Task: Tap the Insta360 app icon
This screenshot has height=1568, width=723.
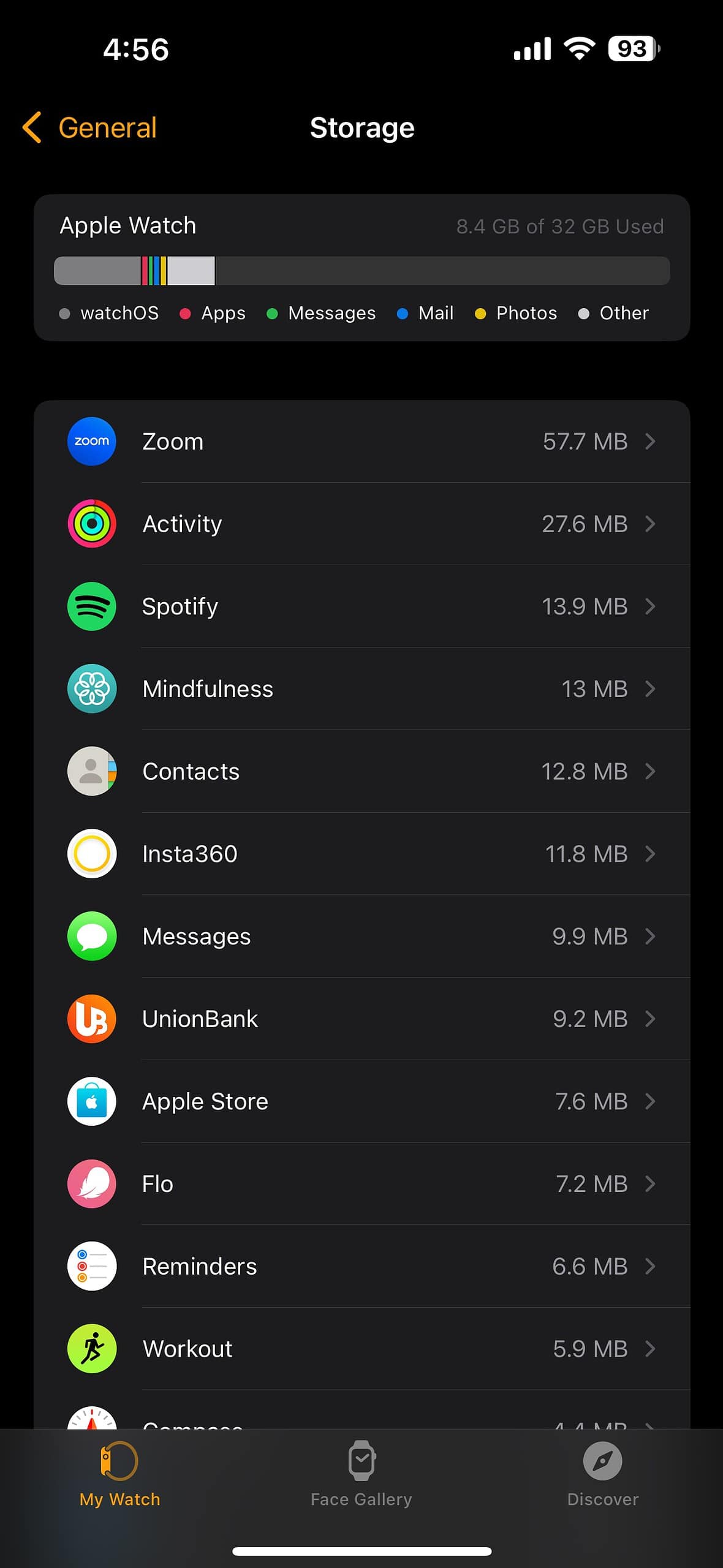Action: (x=92, y=854)
